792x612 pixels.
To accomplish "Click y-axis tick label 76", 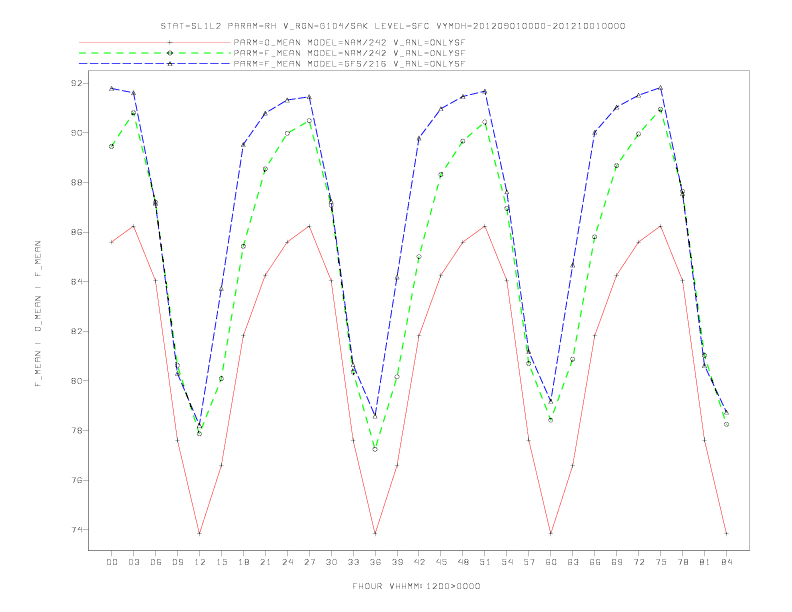I will point(77,480).
